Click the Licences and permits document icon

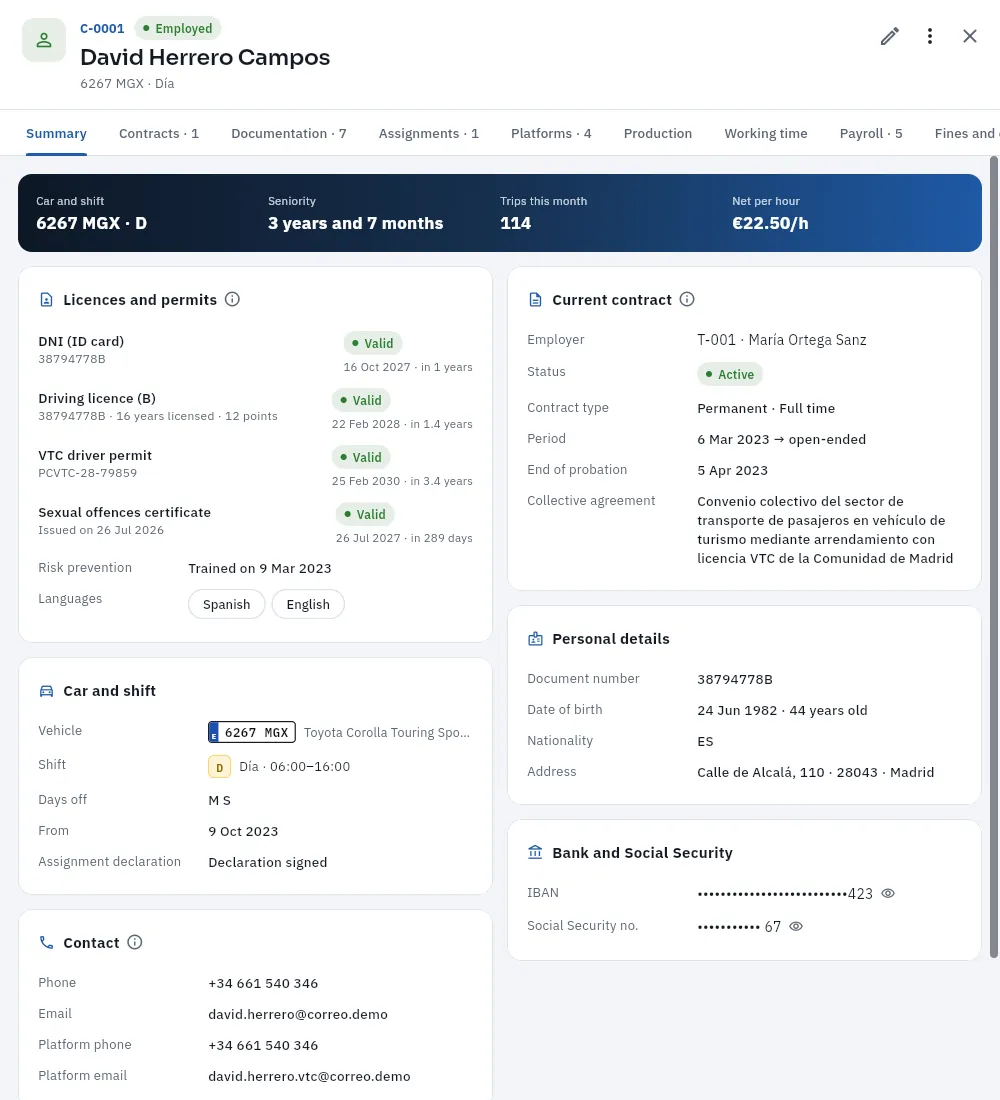click(46, 300)
